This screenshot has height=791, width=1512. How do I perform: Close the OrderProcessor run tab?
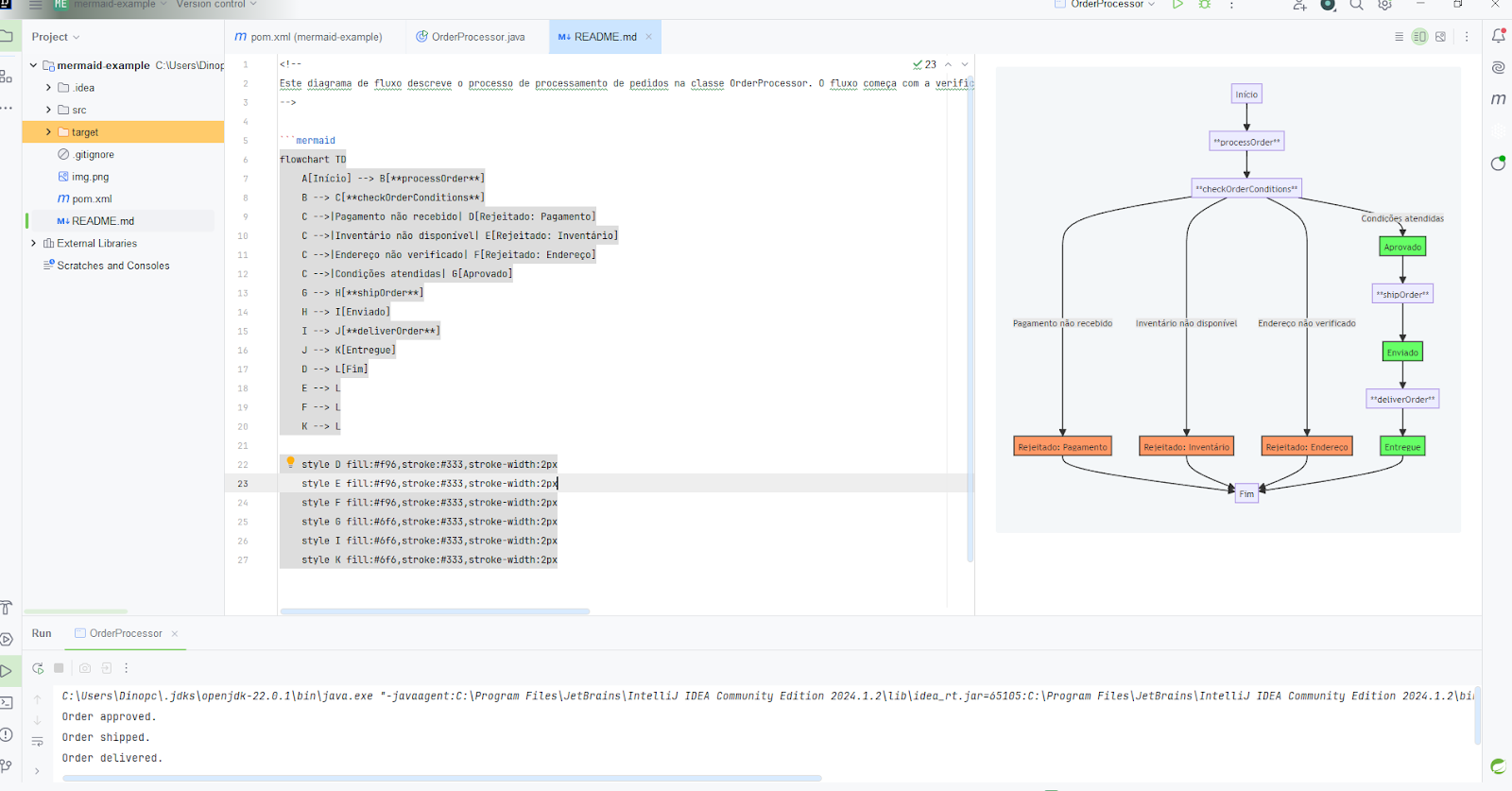pyautogui.click(x=175, y=633)
